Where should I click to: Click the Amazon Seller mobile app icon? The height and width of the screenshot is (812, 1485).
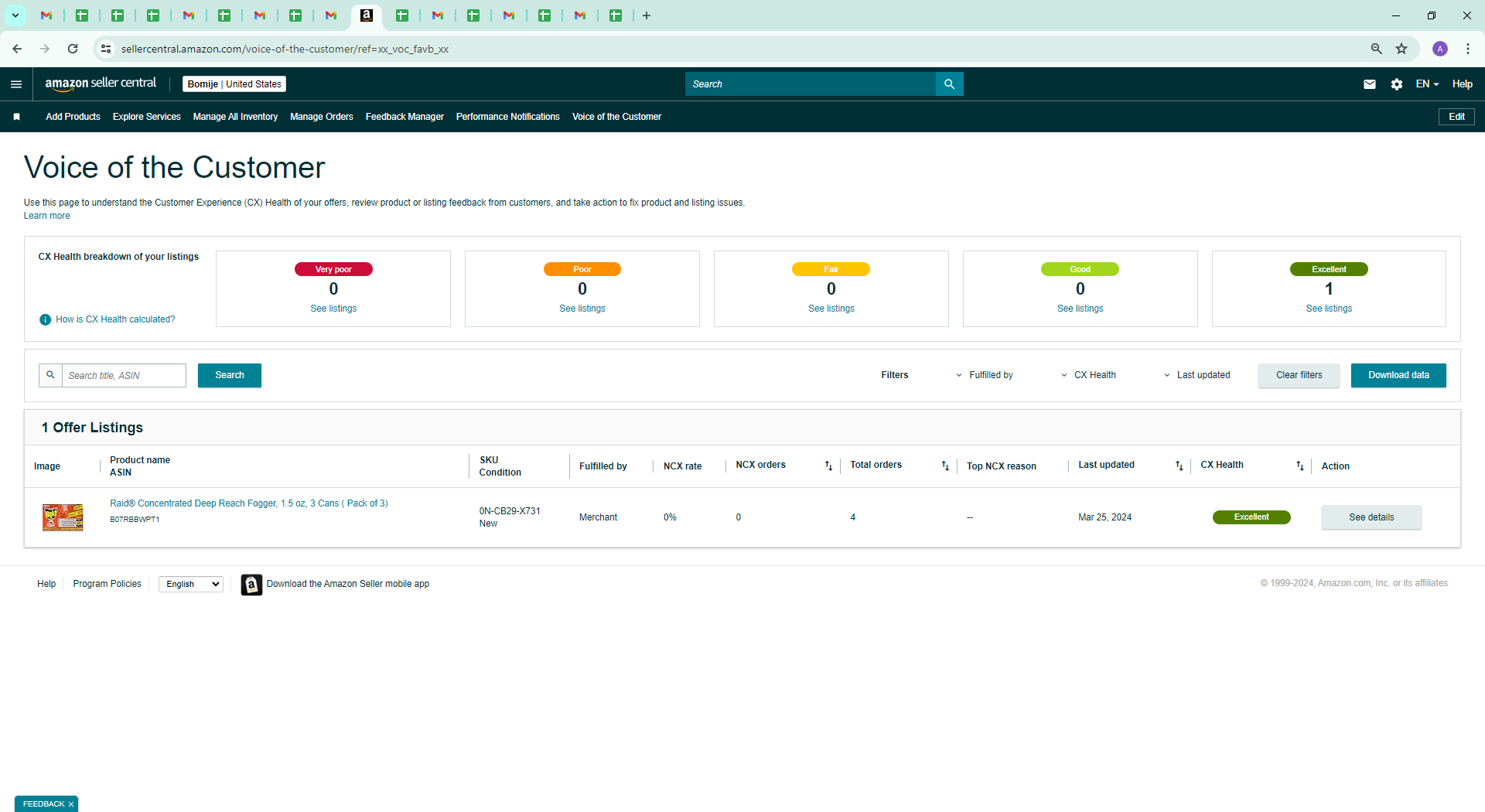click(x=251, y=585)
